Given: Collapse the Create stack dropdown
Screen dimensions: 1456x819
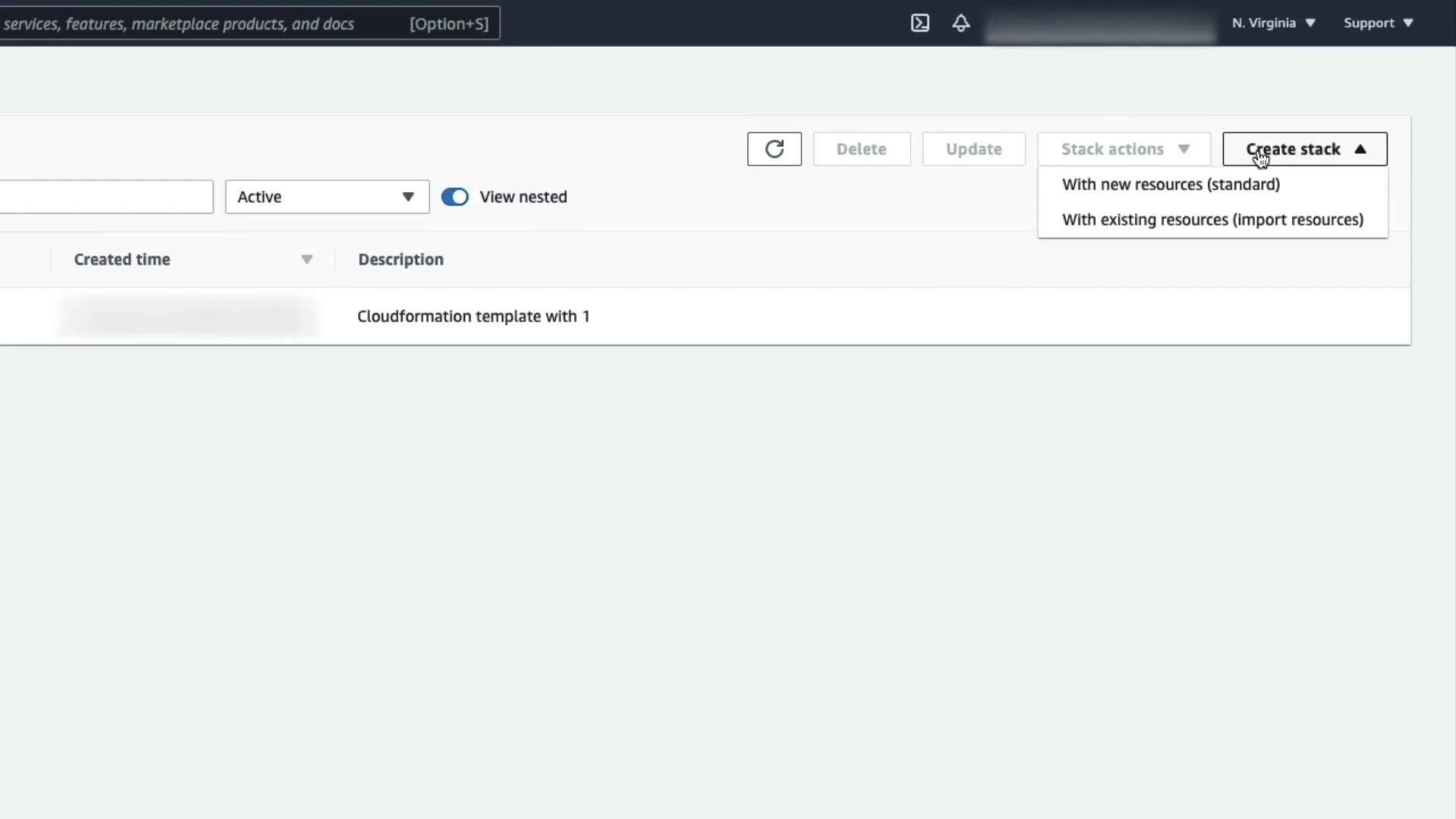Looking at the screenshot, I should tap(1304, 149).
